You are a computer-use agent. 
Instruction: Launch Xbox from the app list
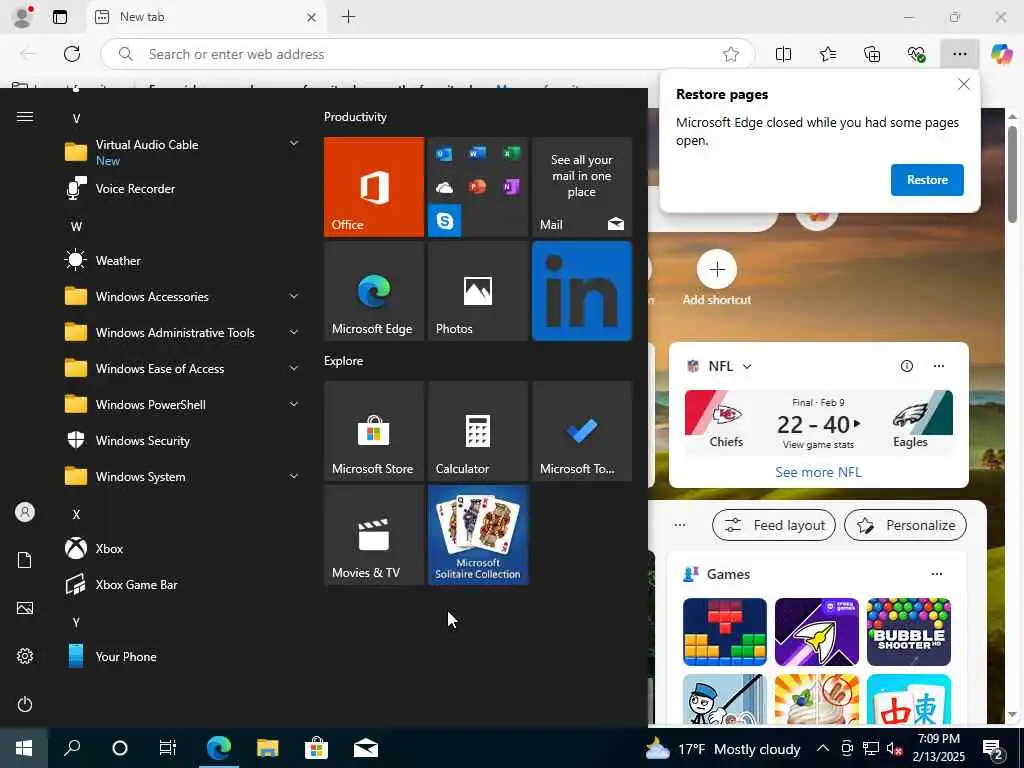click(183, 549)
